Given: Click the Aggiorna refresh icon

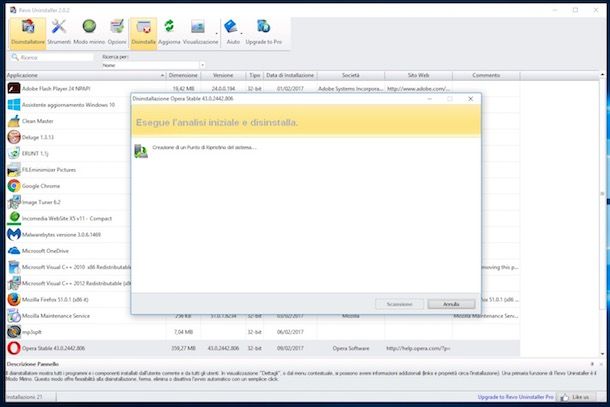Looking at the screenshot, I should point(169,26).
